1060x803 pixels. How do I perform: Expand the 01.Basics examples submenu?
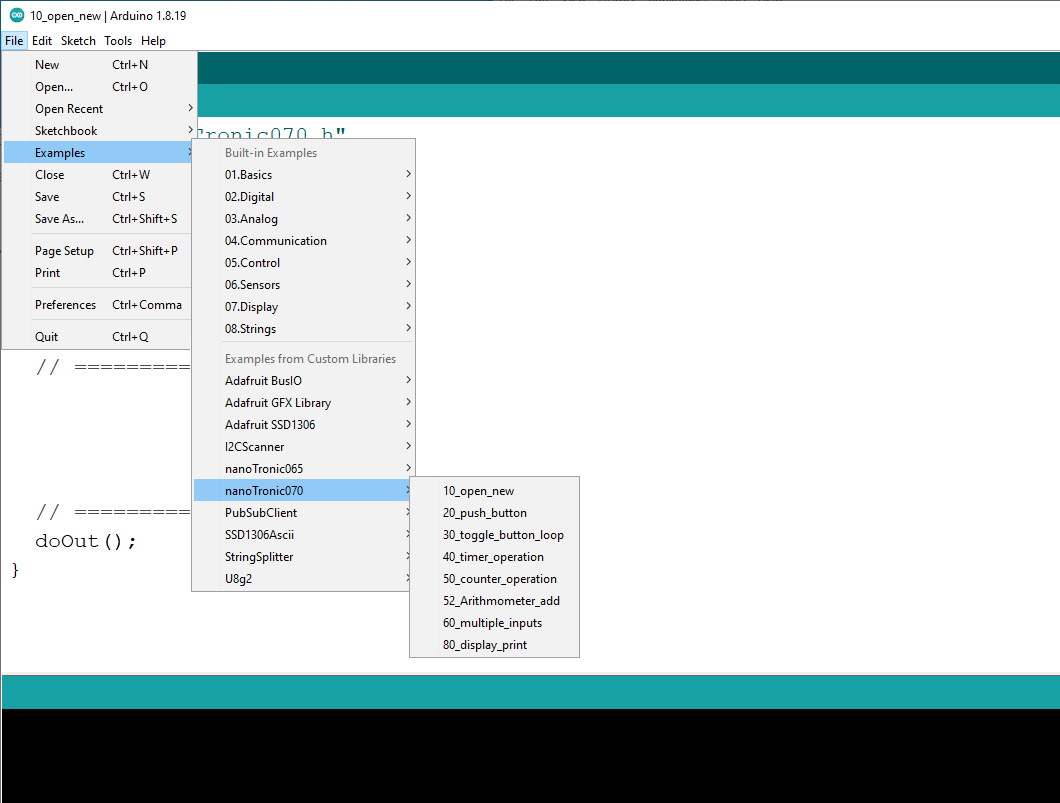[x=248, y=175]
